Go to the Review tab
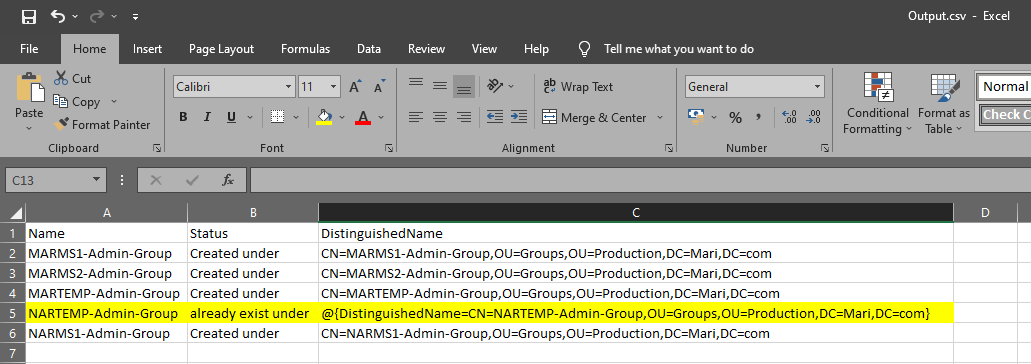This screenshot has width=1031, height=364. (x=427, y=49)
